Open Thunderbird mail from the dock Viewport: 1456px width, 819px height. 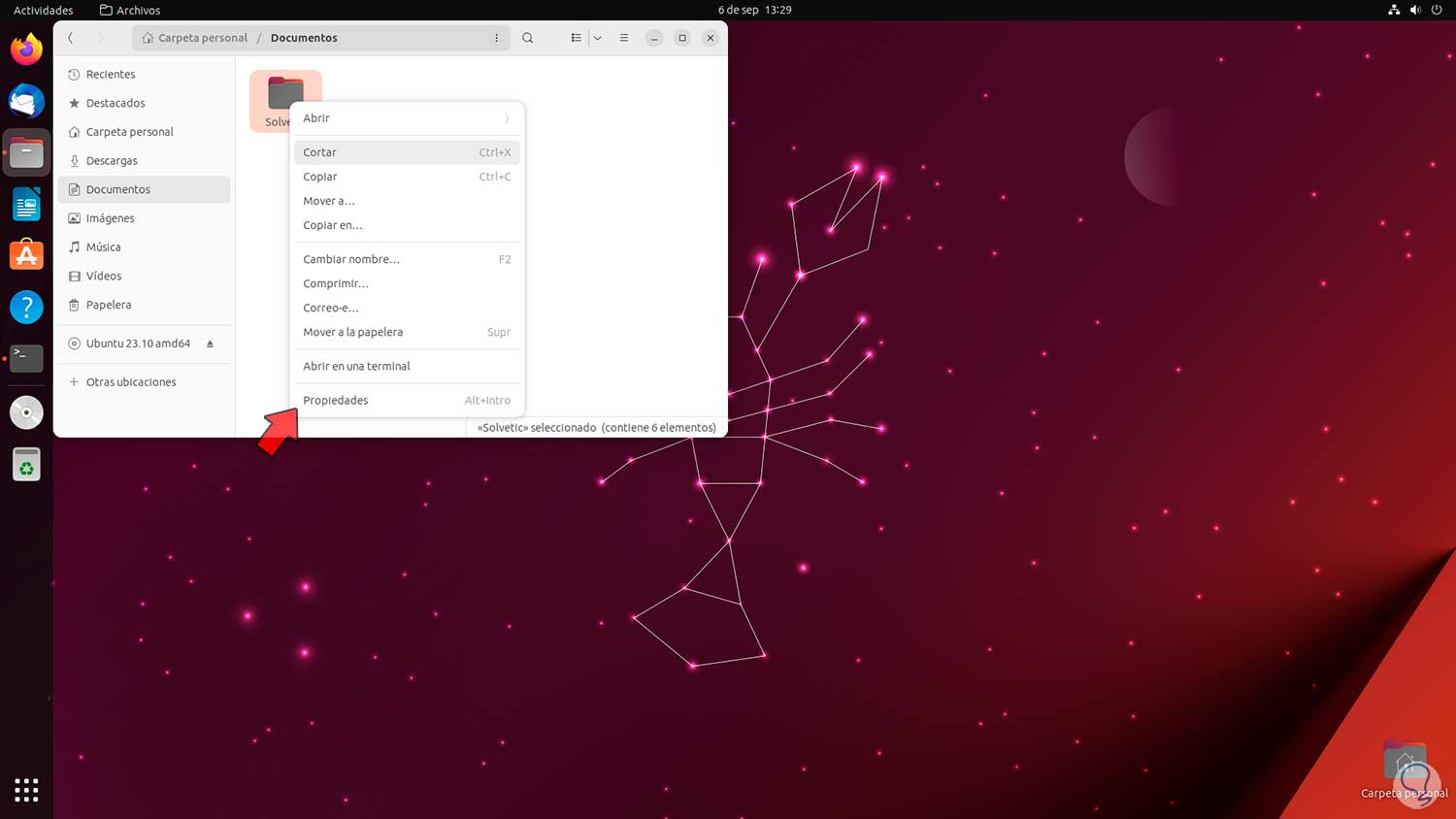26,101
